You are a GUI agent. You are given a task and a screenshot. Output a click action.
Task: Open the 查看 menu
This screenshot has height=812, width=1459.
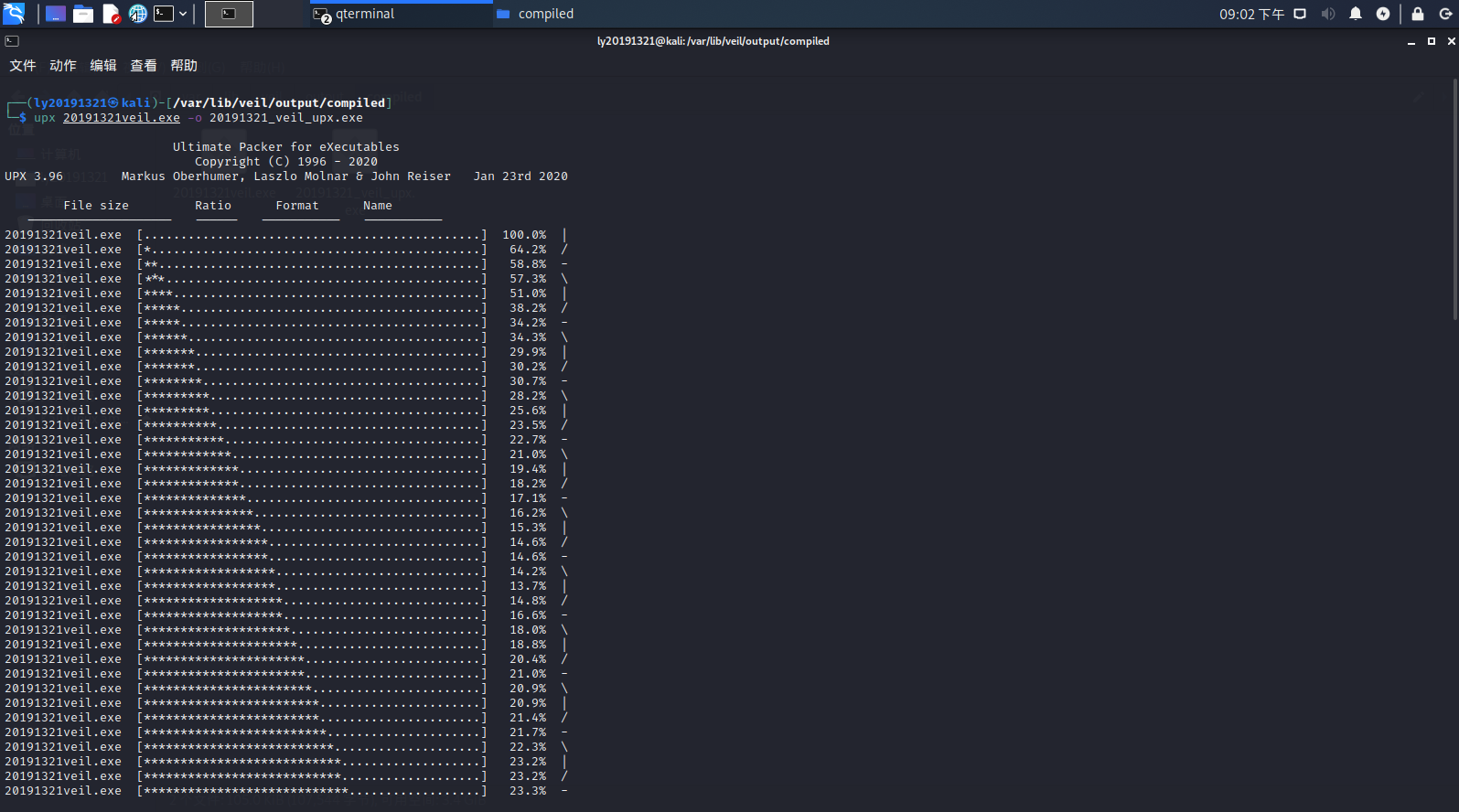144,66
